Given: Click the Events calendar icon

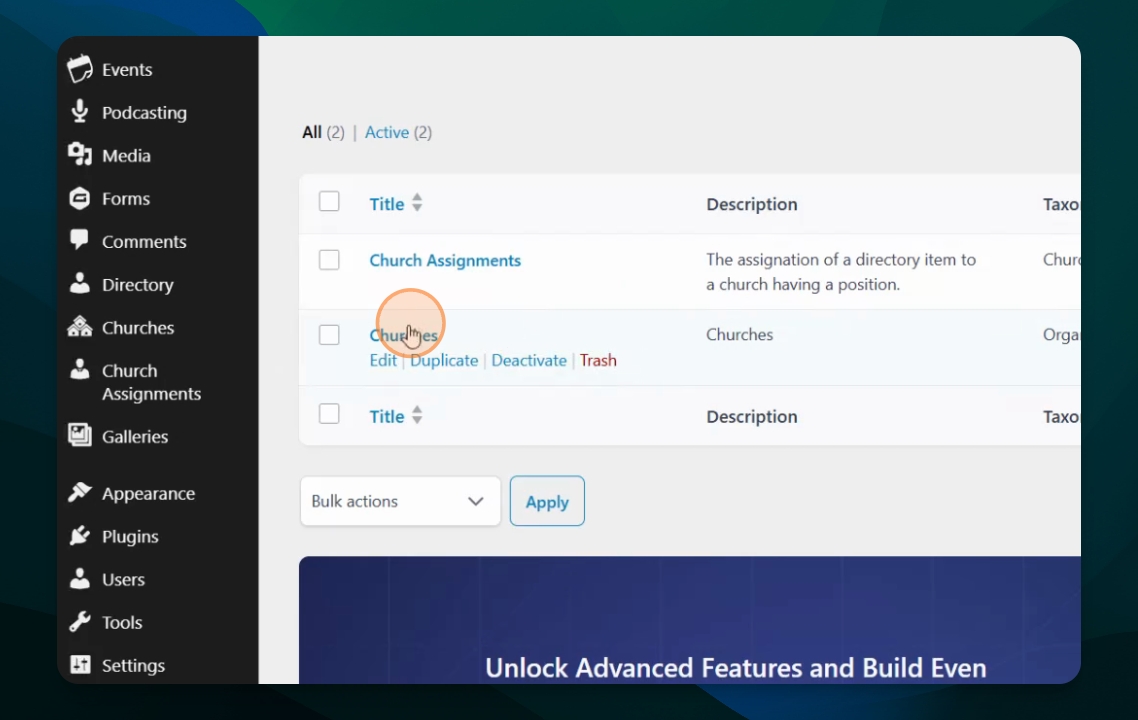Looking at the screenshot, I should [x=80, y=69].
